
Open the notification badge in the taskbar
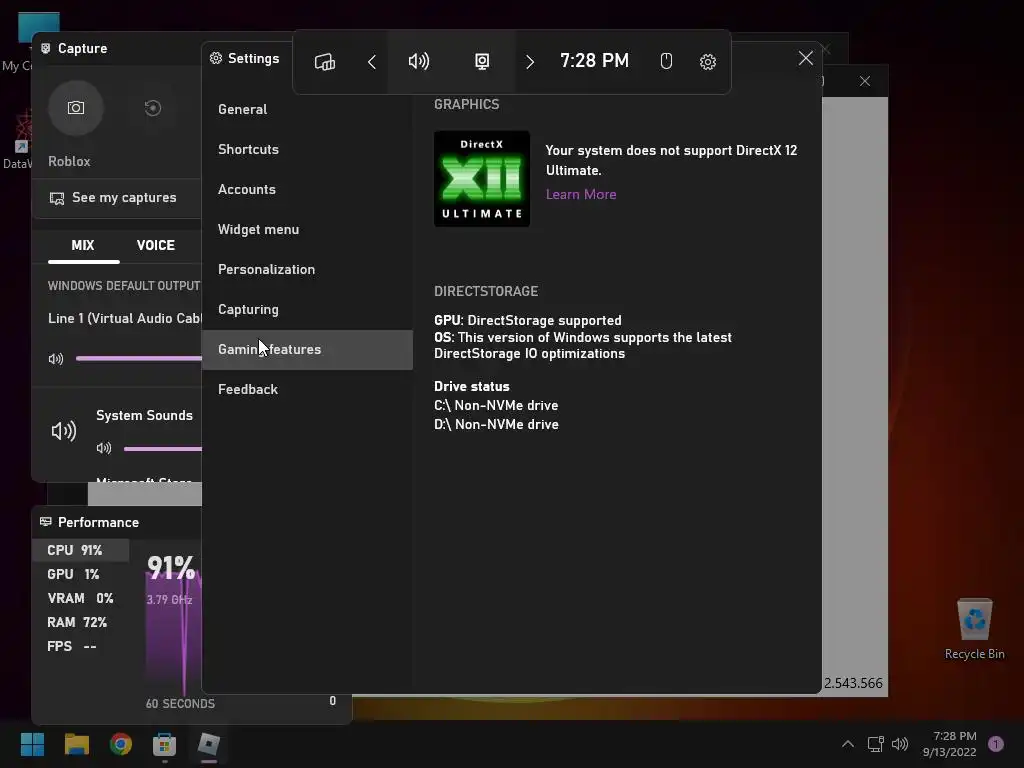(x=996, y=744)
